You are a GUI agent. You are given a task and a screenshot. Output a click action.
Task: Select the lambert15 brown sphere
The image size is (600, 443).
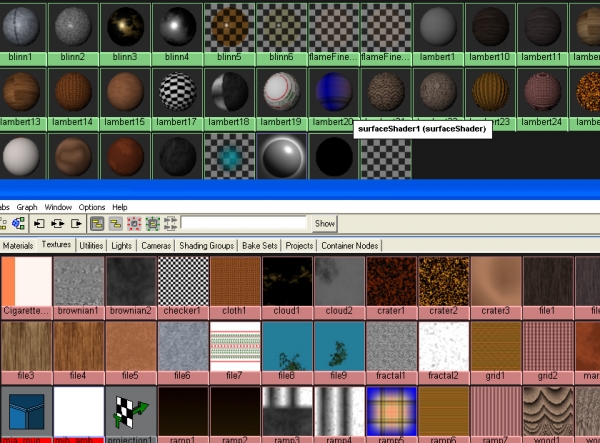click(x=125, y=93)
